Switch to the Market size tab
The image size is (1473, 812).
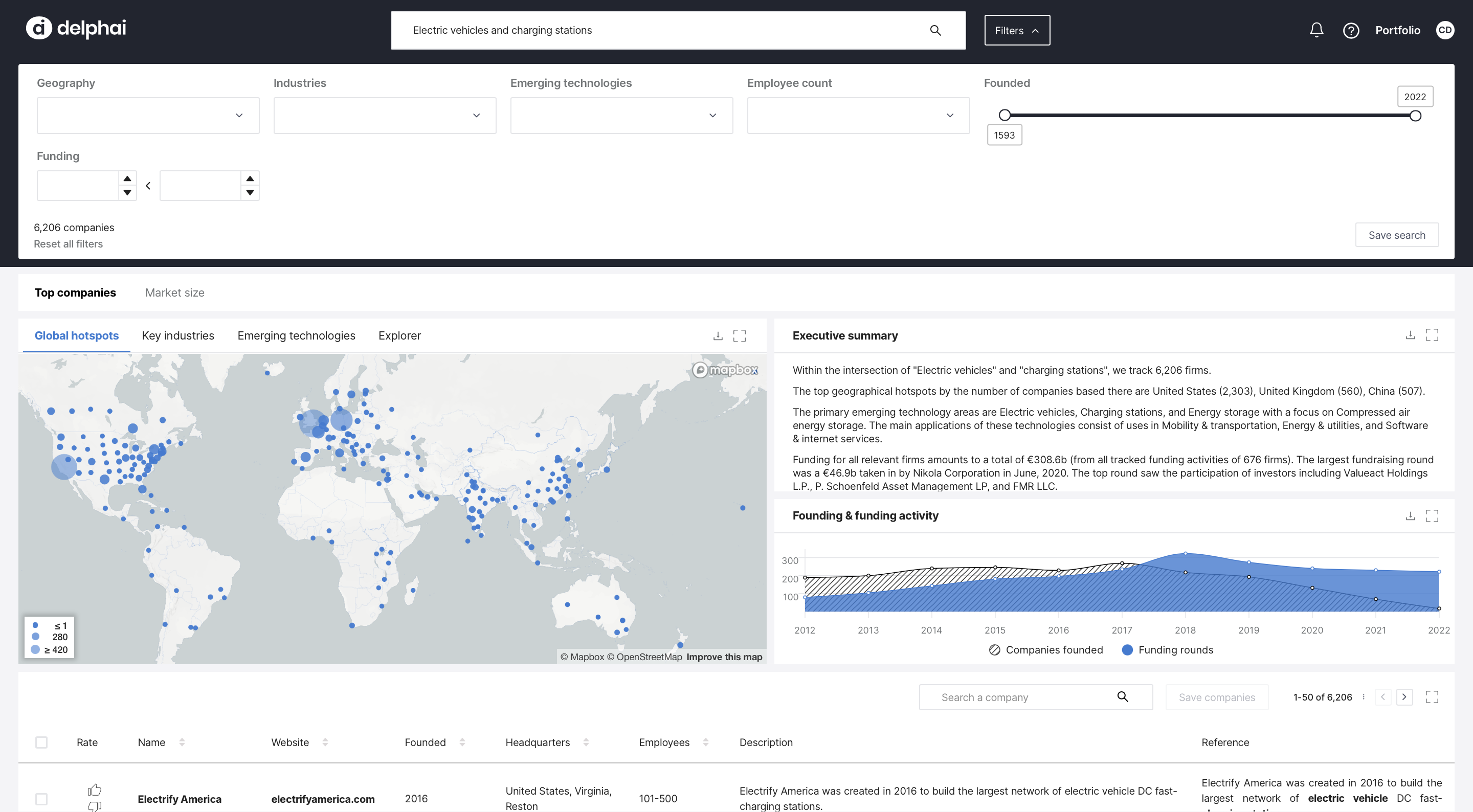coord(174,293)
